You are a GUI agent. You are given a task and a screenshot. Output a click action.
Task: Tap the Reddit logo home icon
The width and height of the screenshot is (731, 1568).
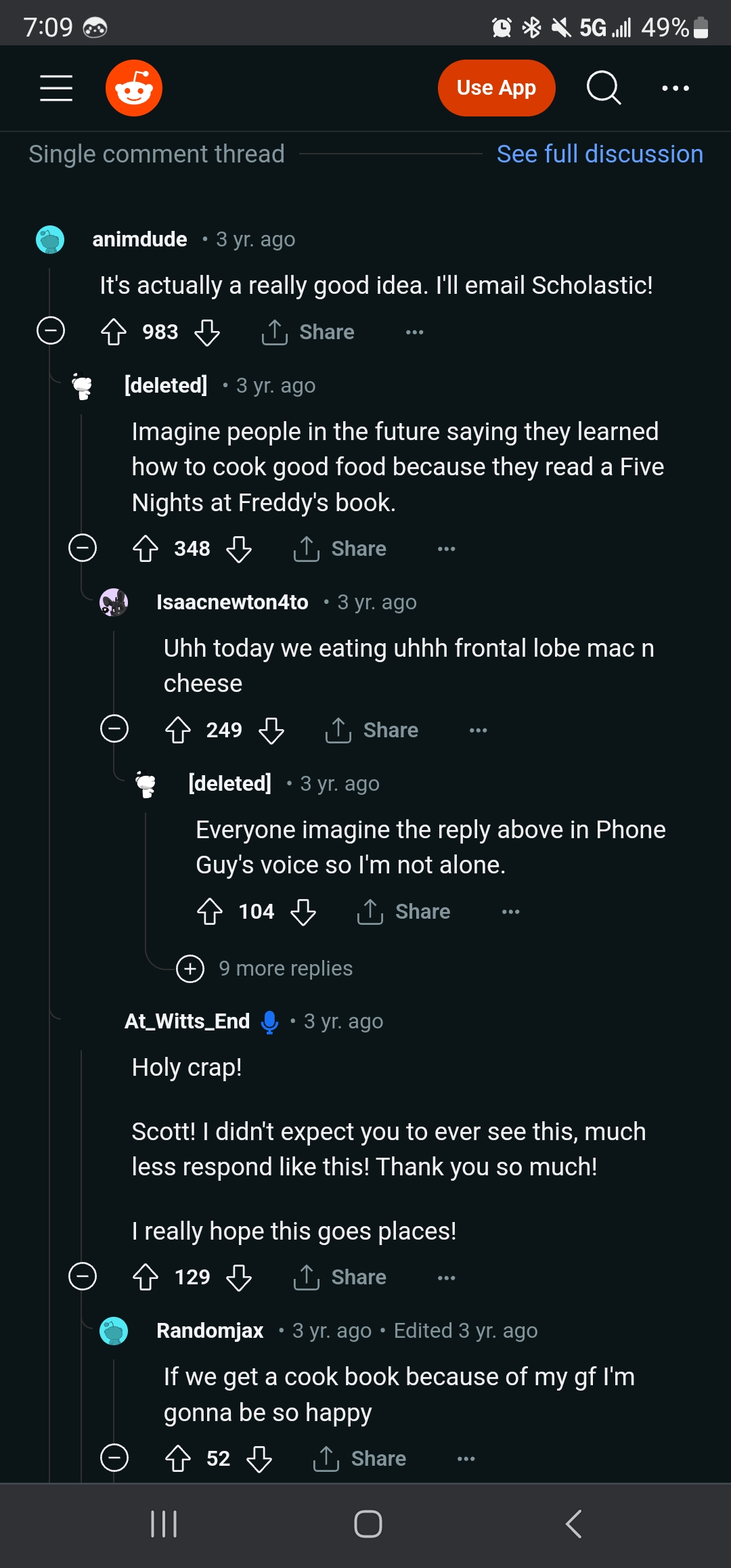tap(134, 88)
